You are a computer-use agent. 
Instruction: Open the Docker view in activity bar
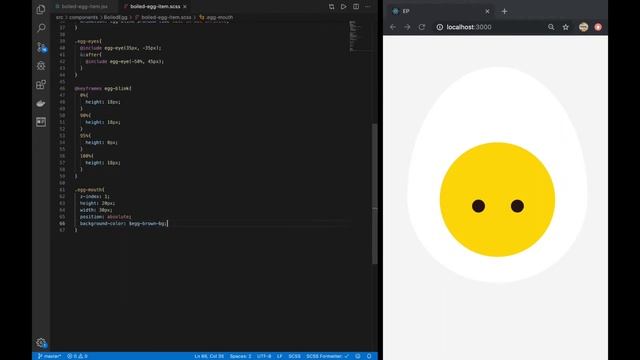(x=41, y=103)
